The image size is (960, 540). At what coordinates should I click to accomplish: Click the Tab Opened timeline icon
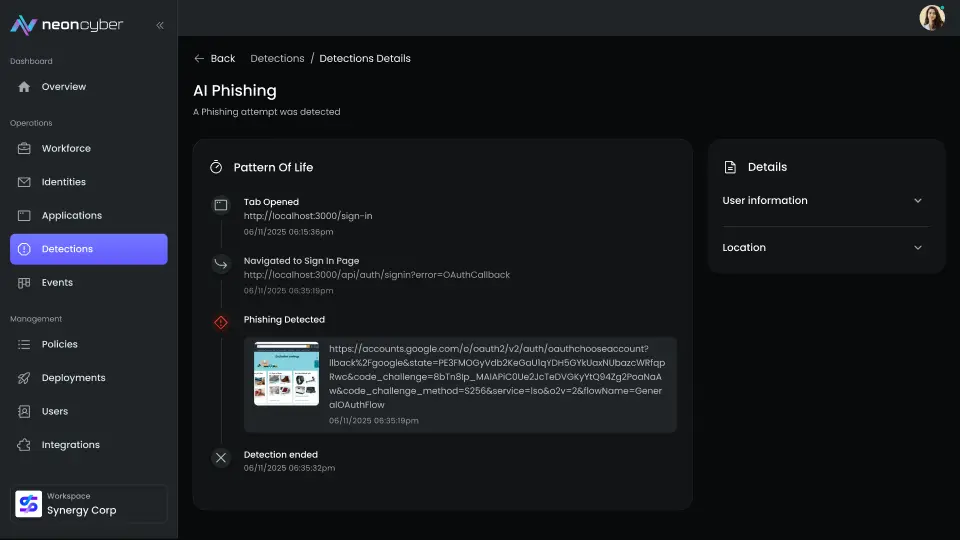coord(221,205)
